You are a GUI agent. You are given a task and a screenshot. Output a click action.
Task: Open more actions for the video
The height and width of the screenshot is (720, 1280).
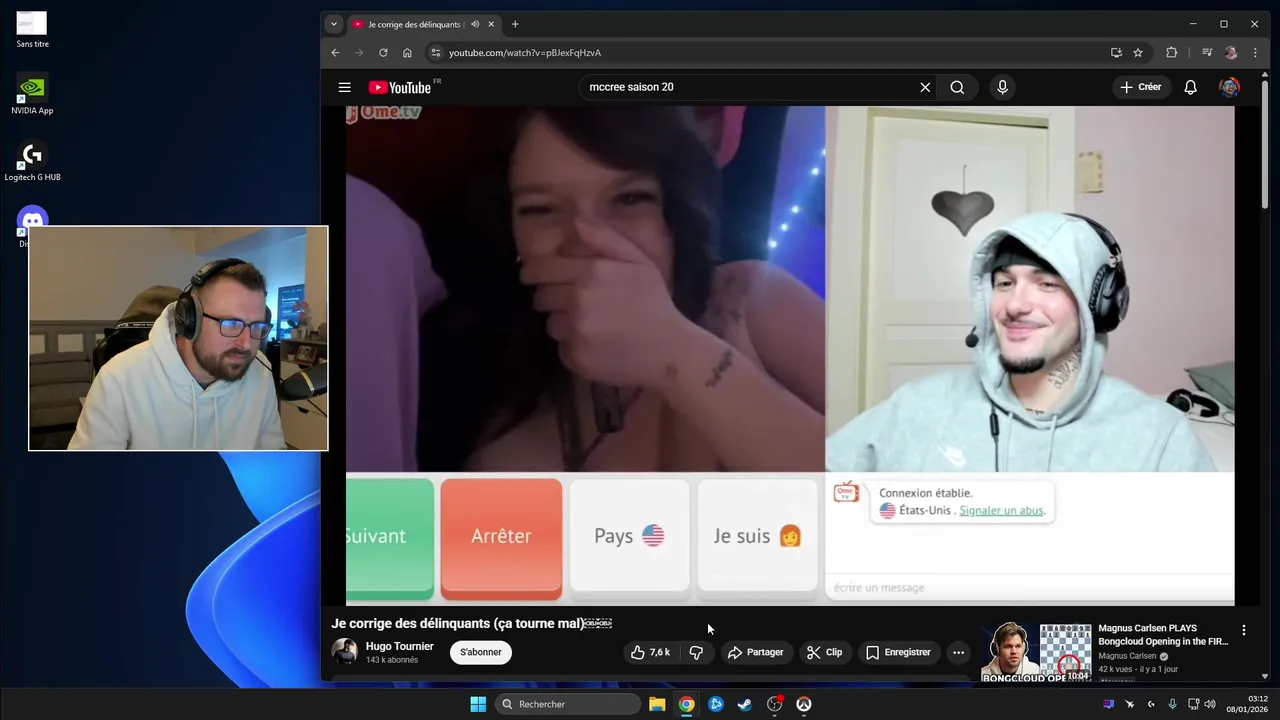point(958,652)
